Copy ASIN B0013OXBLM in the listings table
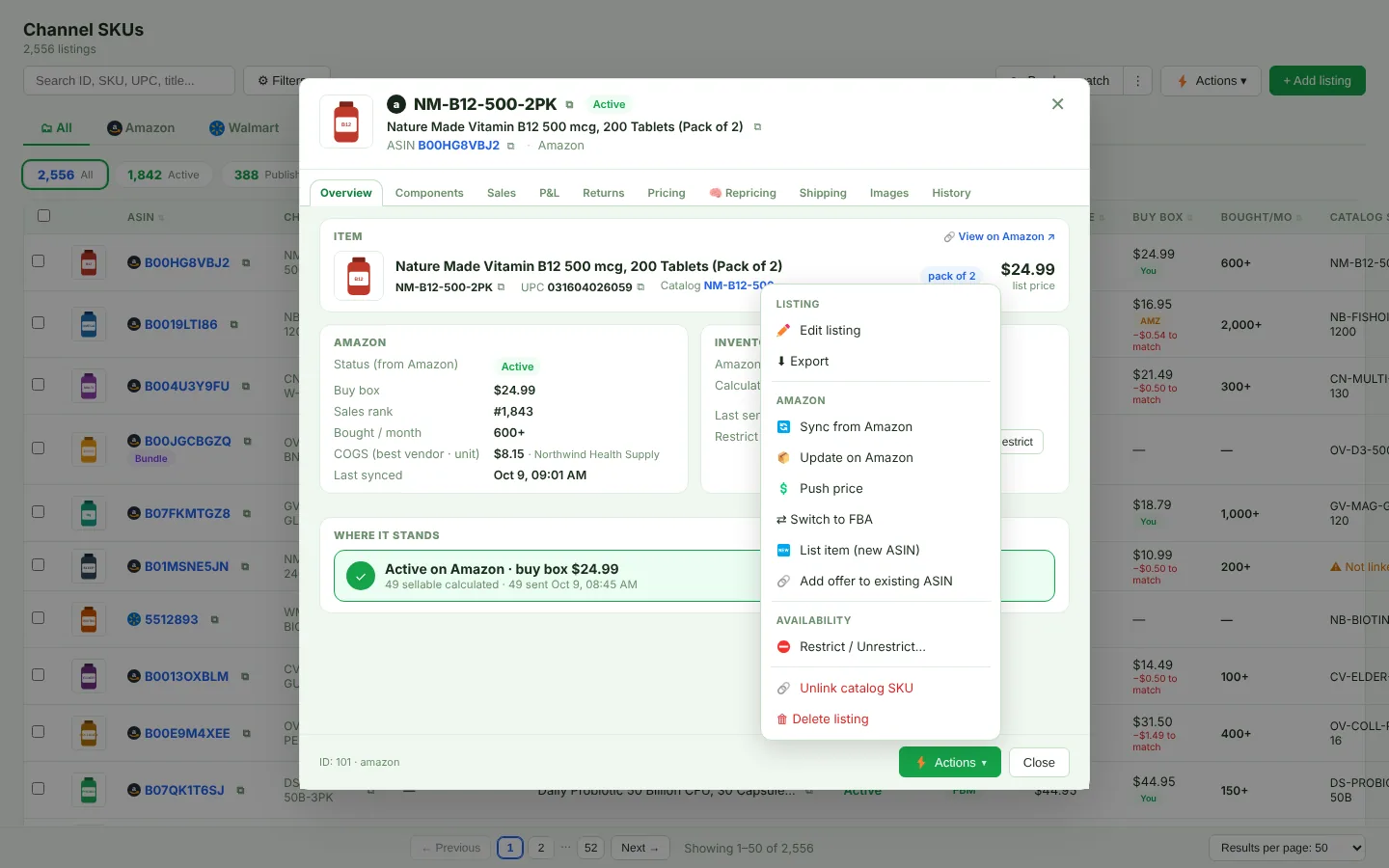This screenshot has height=868, width=1389. (x=245, y=677)
